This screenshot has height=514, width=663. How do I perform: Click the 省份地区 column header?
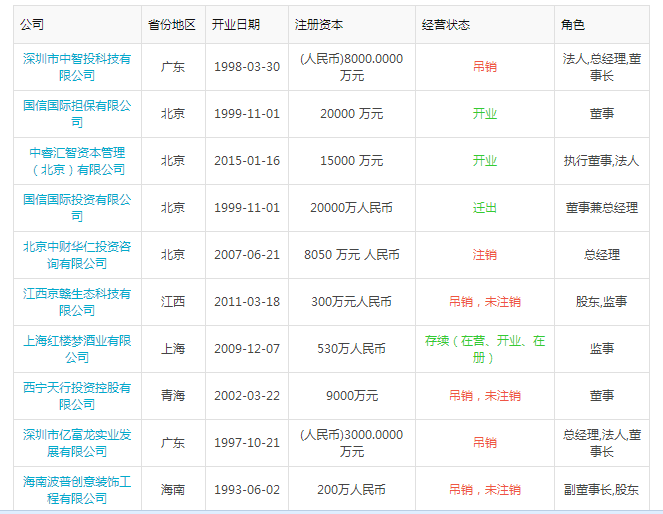(172, 25)
